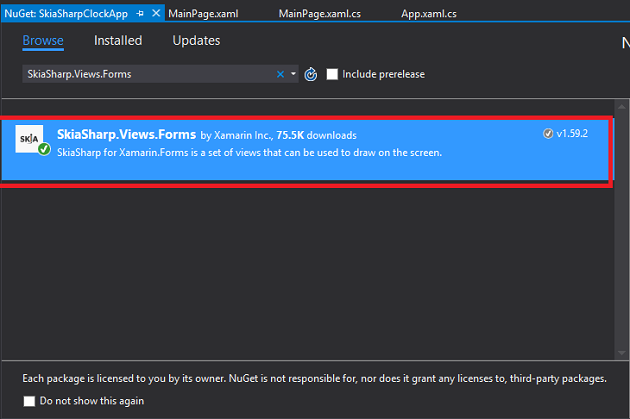Clear the search text with the X

tap(280, 74)
